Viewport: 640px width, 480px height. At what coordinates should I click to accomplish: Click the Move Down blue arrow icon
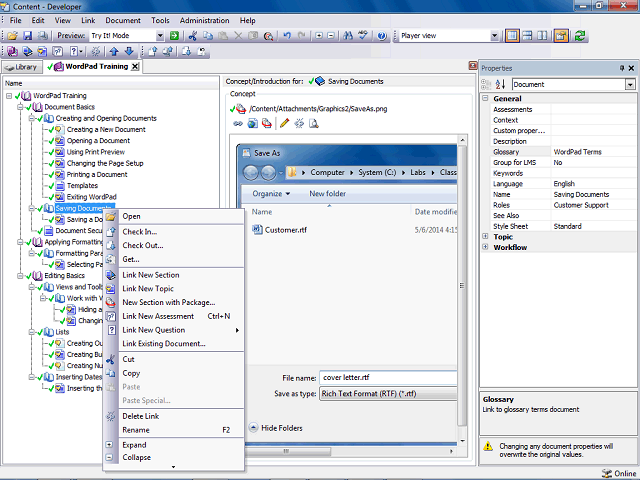pos(129,51)
